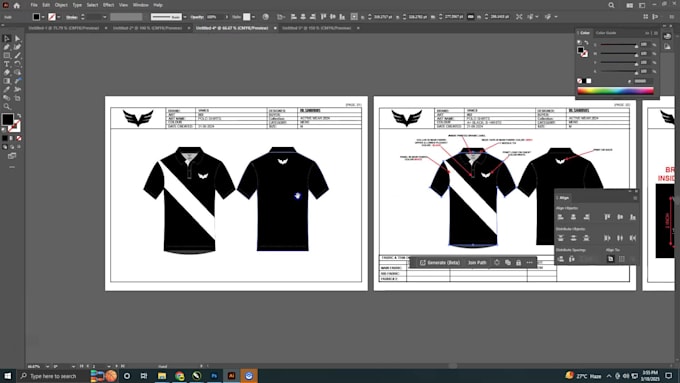Select the Gradient tool

pos(7,81)
